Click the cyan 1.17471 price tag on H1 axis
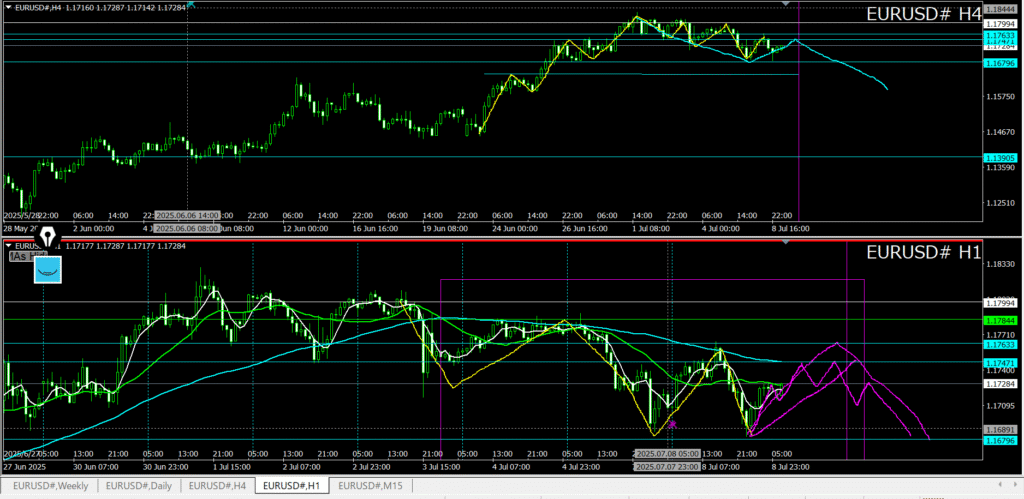The height and width of the screenshot is (499, 1024). point(1000,362)
